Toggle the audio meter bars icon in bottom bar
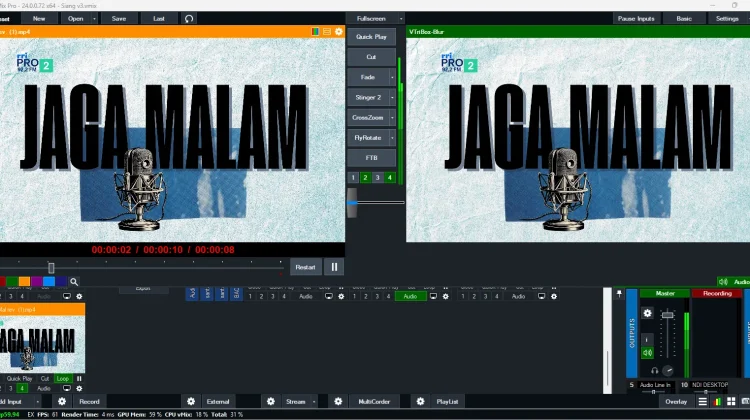Viewport: 750px width, 420px height. pyautogui.click(x=717, y=402)
